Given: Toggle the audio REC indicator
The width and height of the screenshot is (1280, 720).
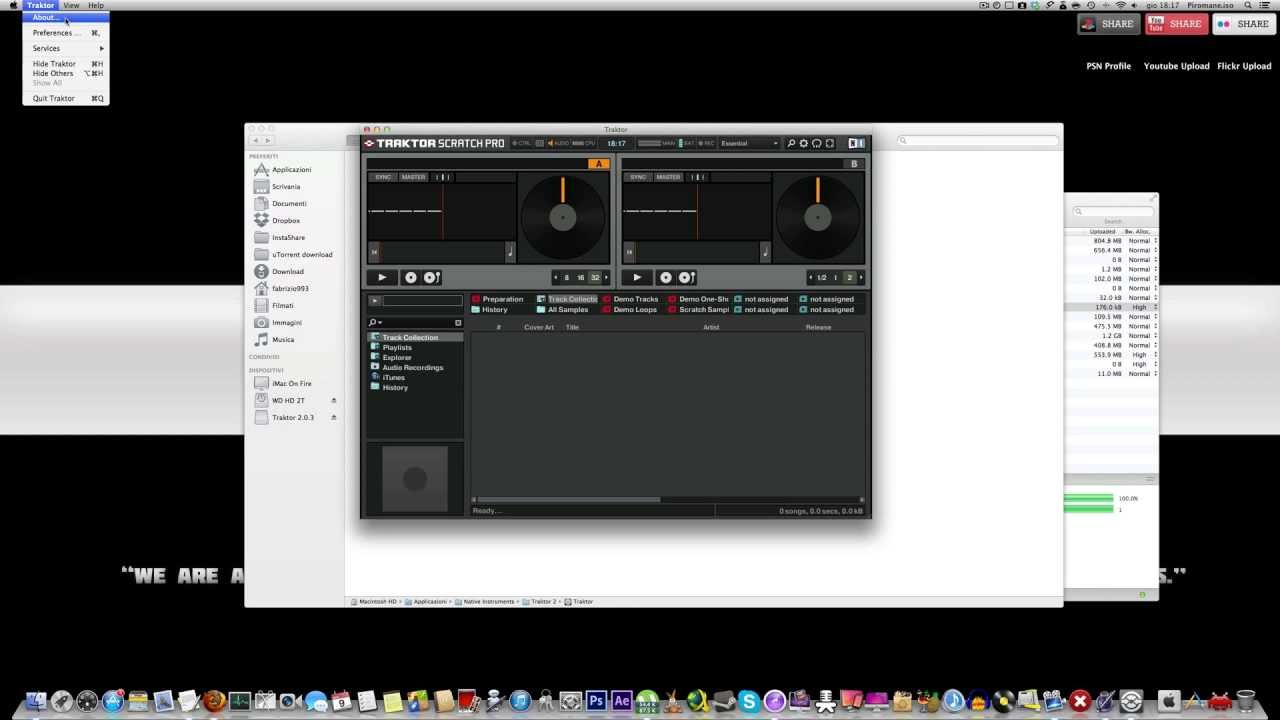Looking at the screenshot, I should (x=707, y=143).
